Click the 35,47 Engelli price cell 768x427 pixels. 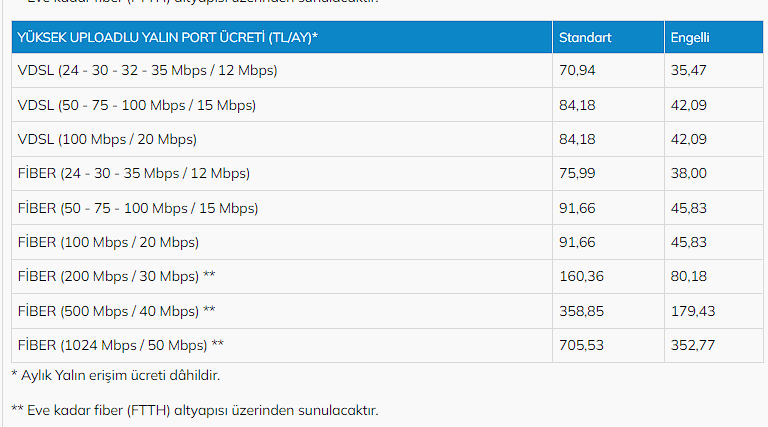[714, 71]
